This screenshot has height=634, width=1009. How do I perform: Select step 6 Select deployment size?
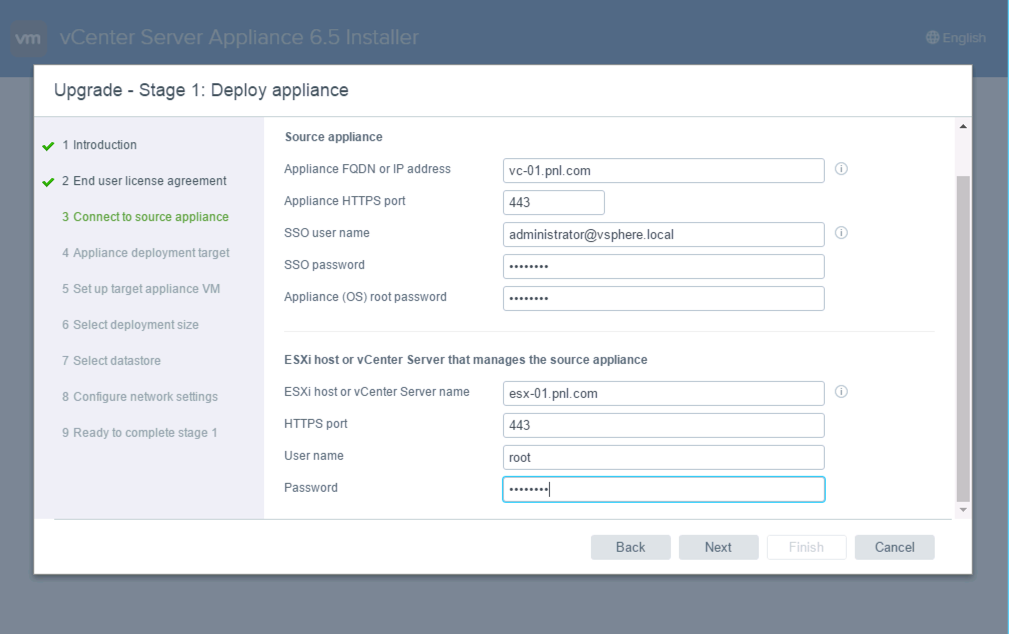click(130, 325)
